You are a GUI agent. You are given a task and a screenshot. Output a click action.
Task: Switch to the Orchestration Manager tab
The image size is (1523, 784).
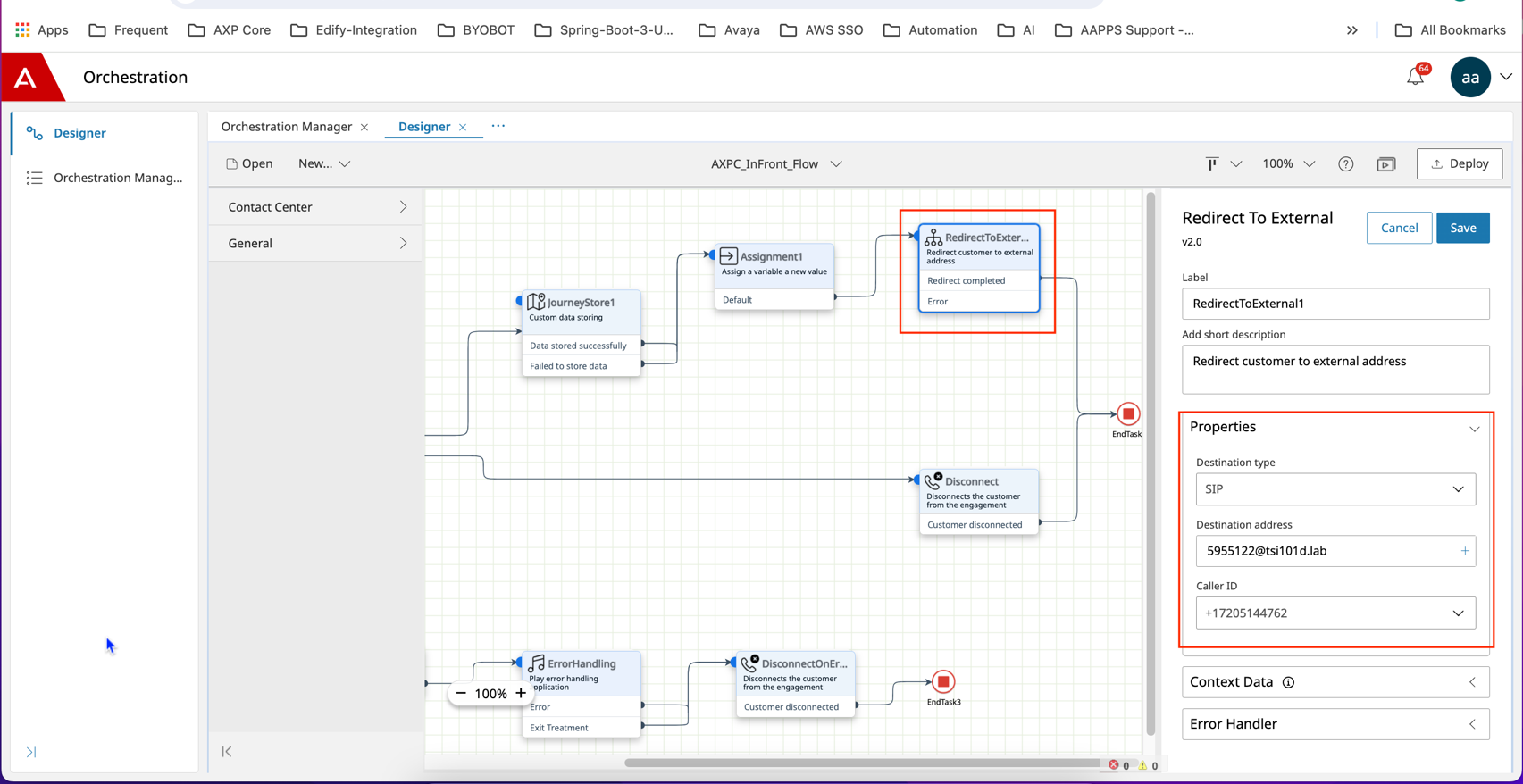(x=287, y=127)
